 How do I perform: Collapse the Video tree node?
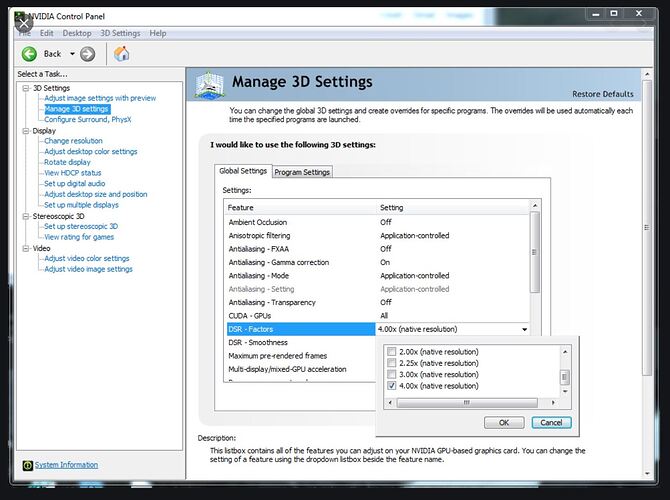[26, 248]
